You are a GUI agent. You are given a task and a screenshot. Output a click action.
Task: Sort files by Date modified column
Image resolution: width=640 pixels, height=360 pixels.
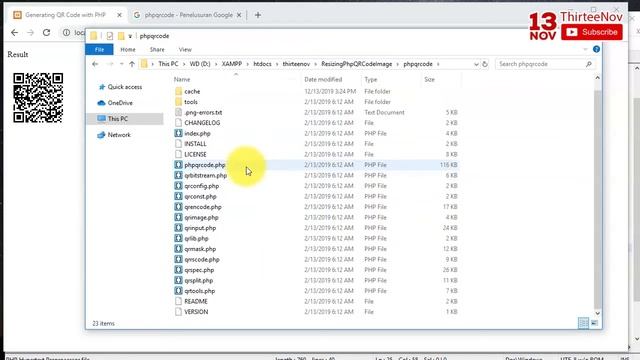(x=323, y=80)
